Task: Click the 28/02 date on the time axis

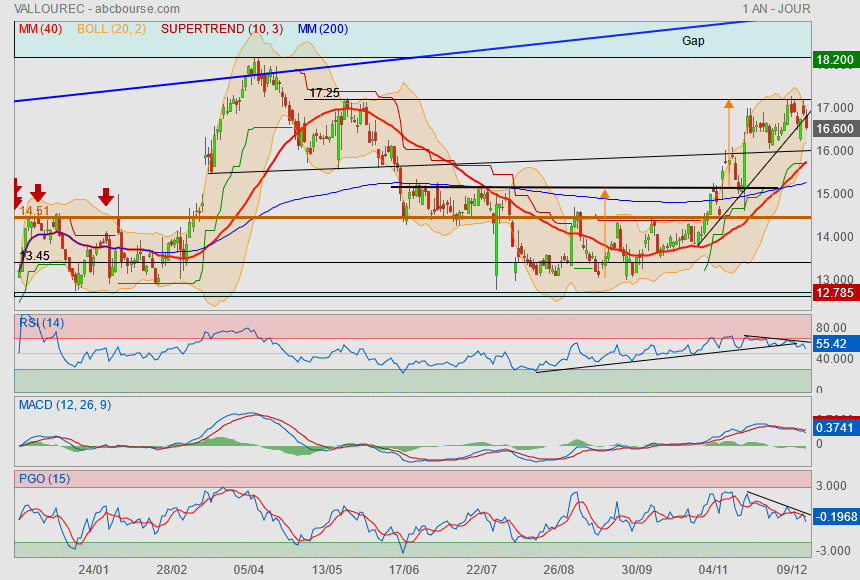Action: click(x=172, y=570)
